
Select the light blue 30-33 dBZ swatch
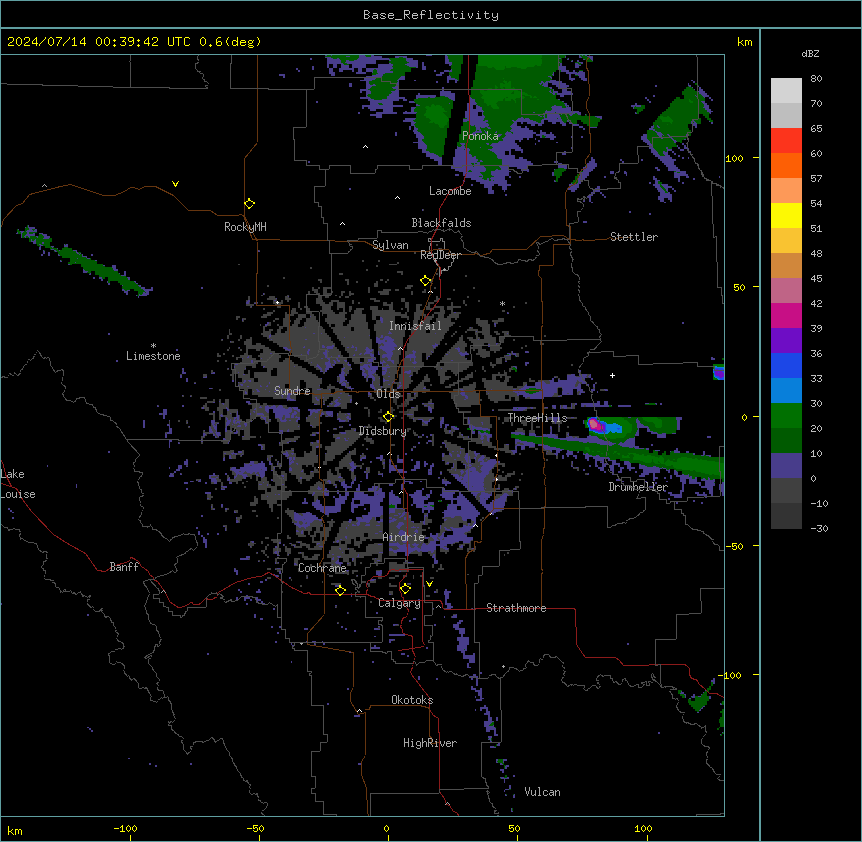click(x=786, y=391)
